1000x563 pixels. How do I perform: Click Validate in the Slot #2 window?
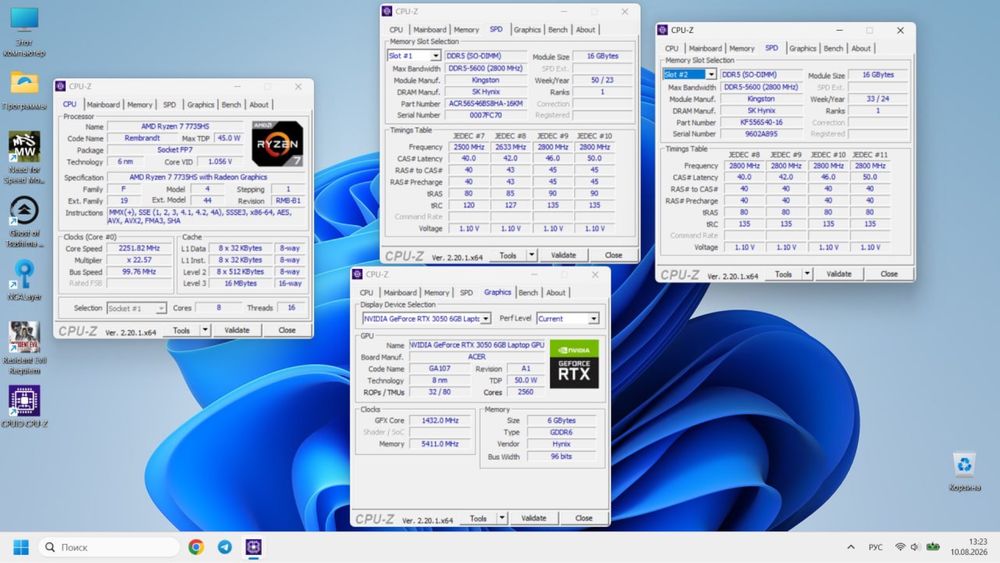click(x=839, y=274)
